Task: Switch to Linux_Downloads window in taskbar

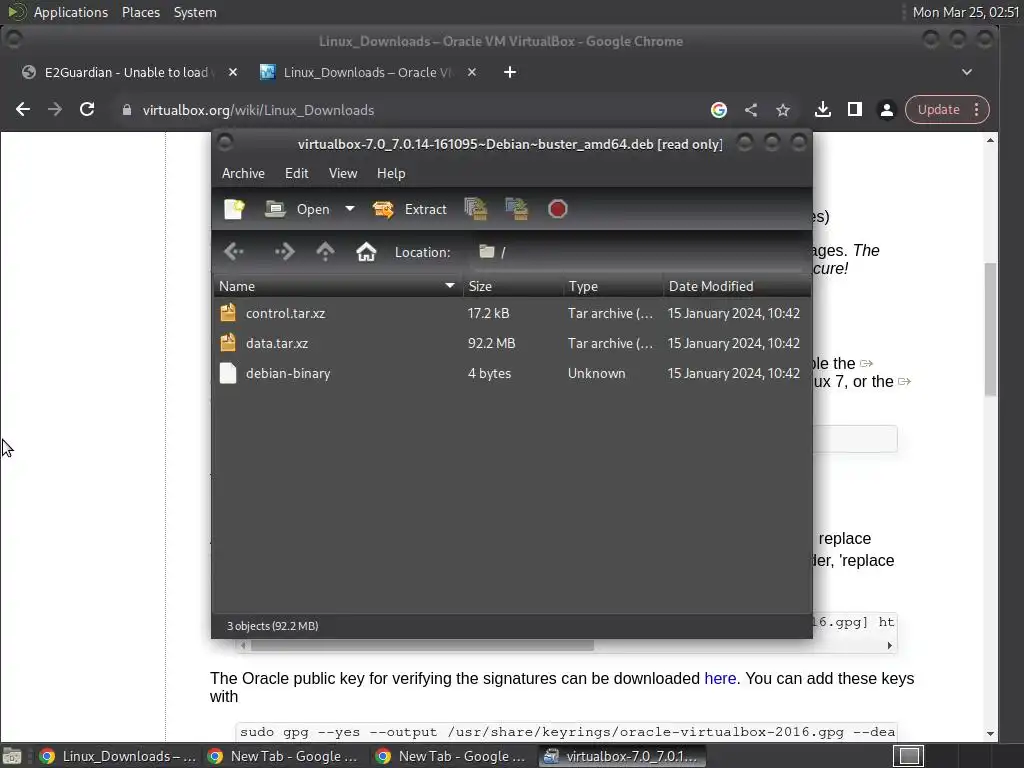Action: coord(117,756)
